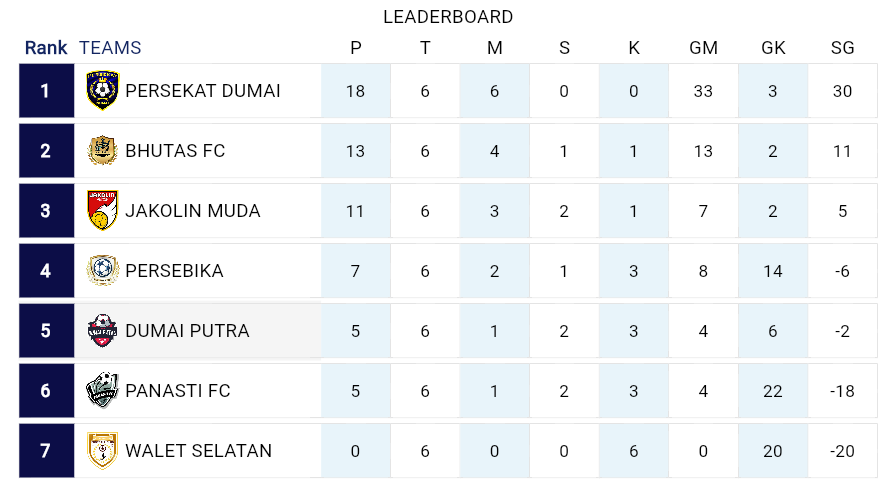This screenshot has height=490, width=891.
Task: Click Persekat Dumai's 18 points cell
Action: click(x=356, y=91)
